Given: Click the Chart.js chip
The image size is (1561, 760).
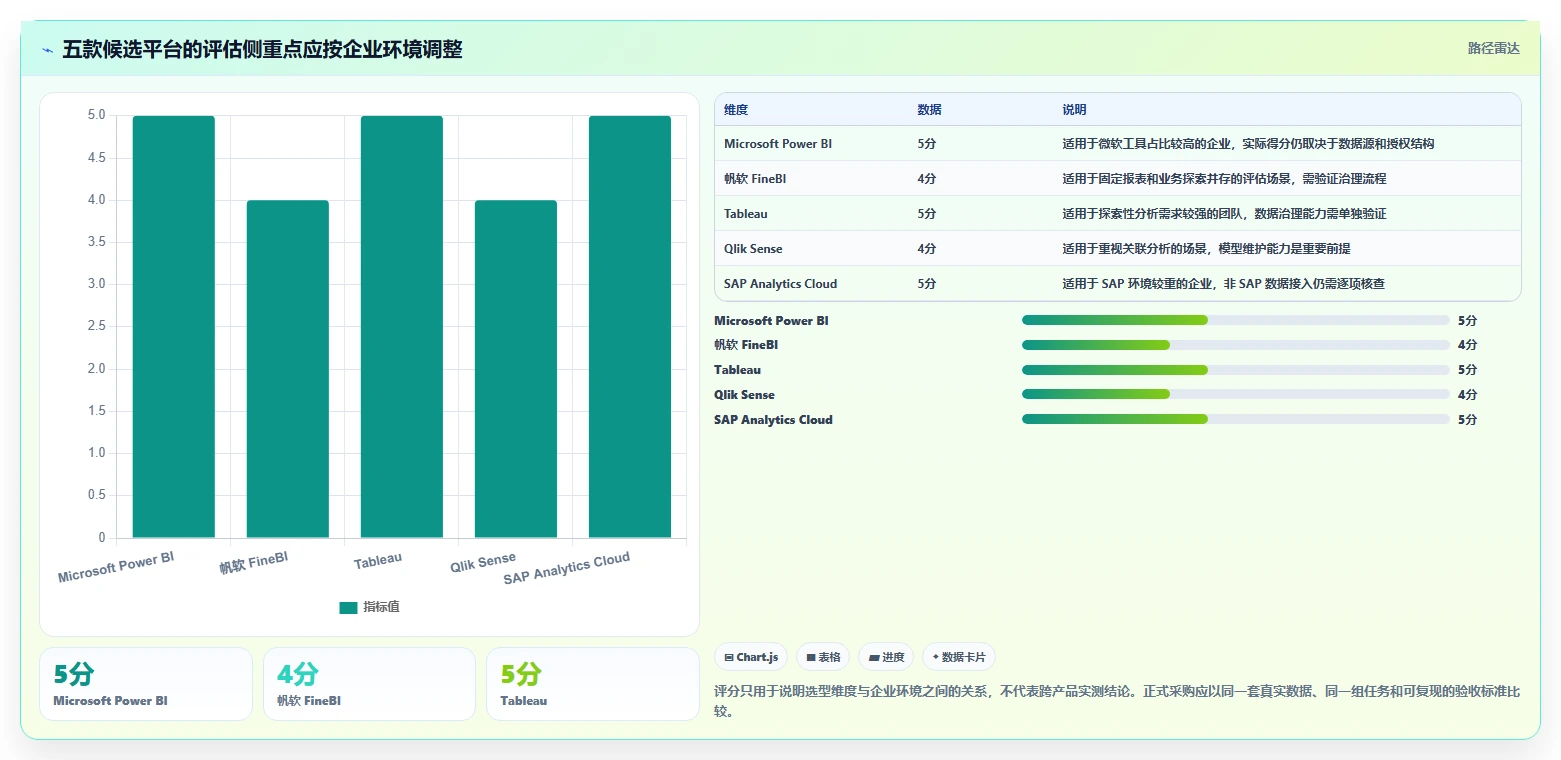Looking at the screenshot, I should (x=751, y=657).
